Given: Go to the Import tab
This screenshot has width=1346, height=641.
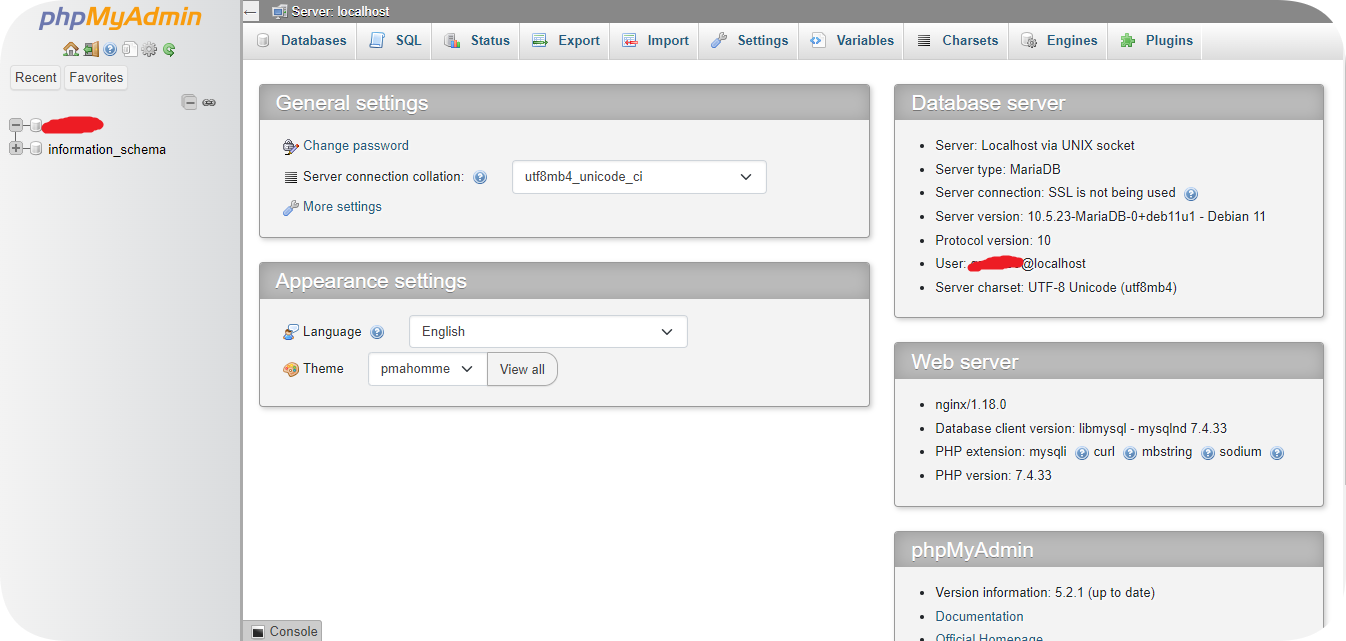Looking at the screenshot, I should pos(655,41).
